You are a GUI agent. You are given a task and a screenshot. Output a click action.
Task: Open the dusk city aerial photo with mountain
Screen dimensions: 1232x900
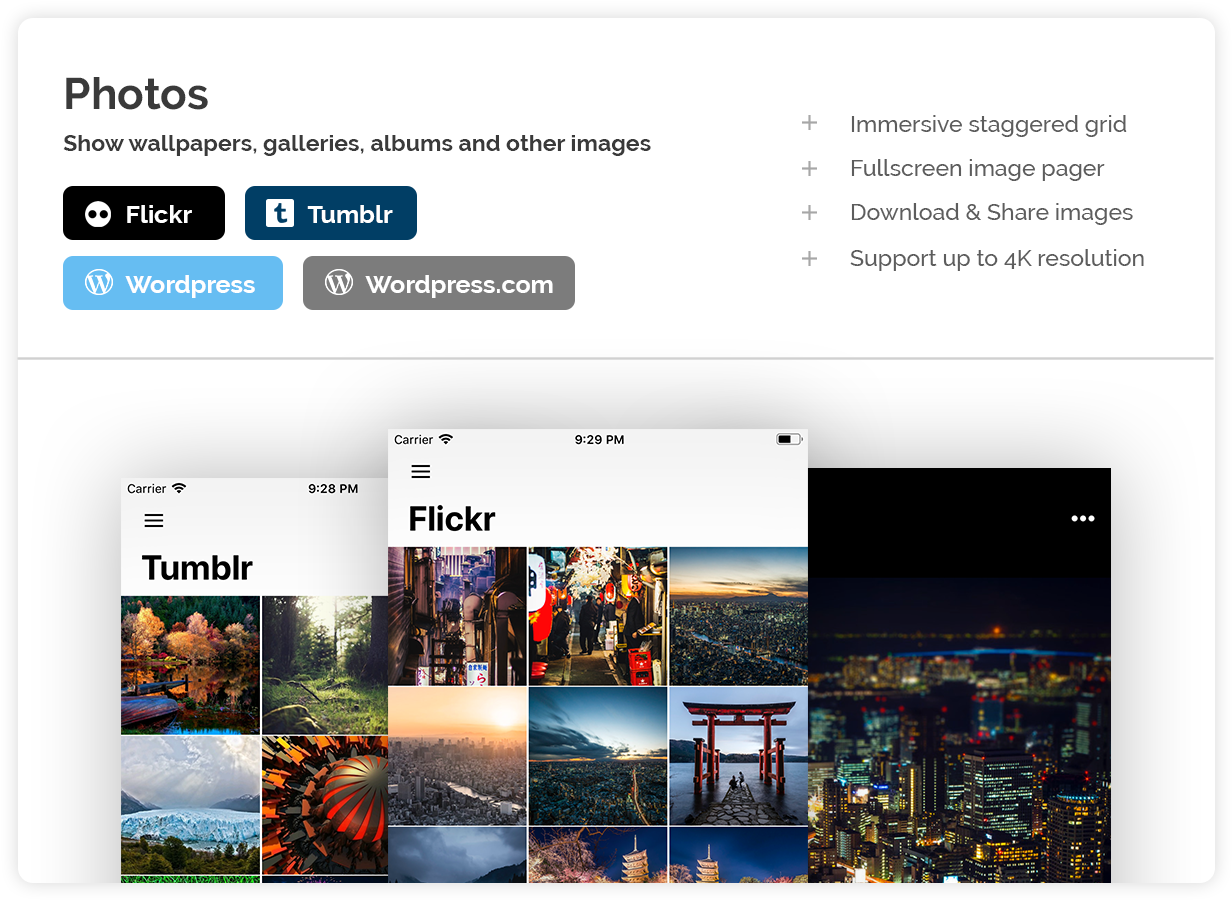(x=738, y=616)
